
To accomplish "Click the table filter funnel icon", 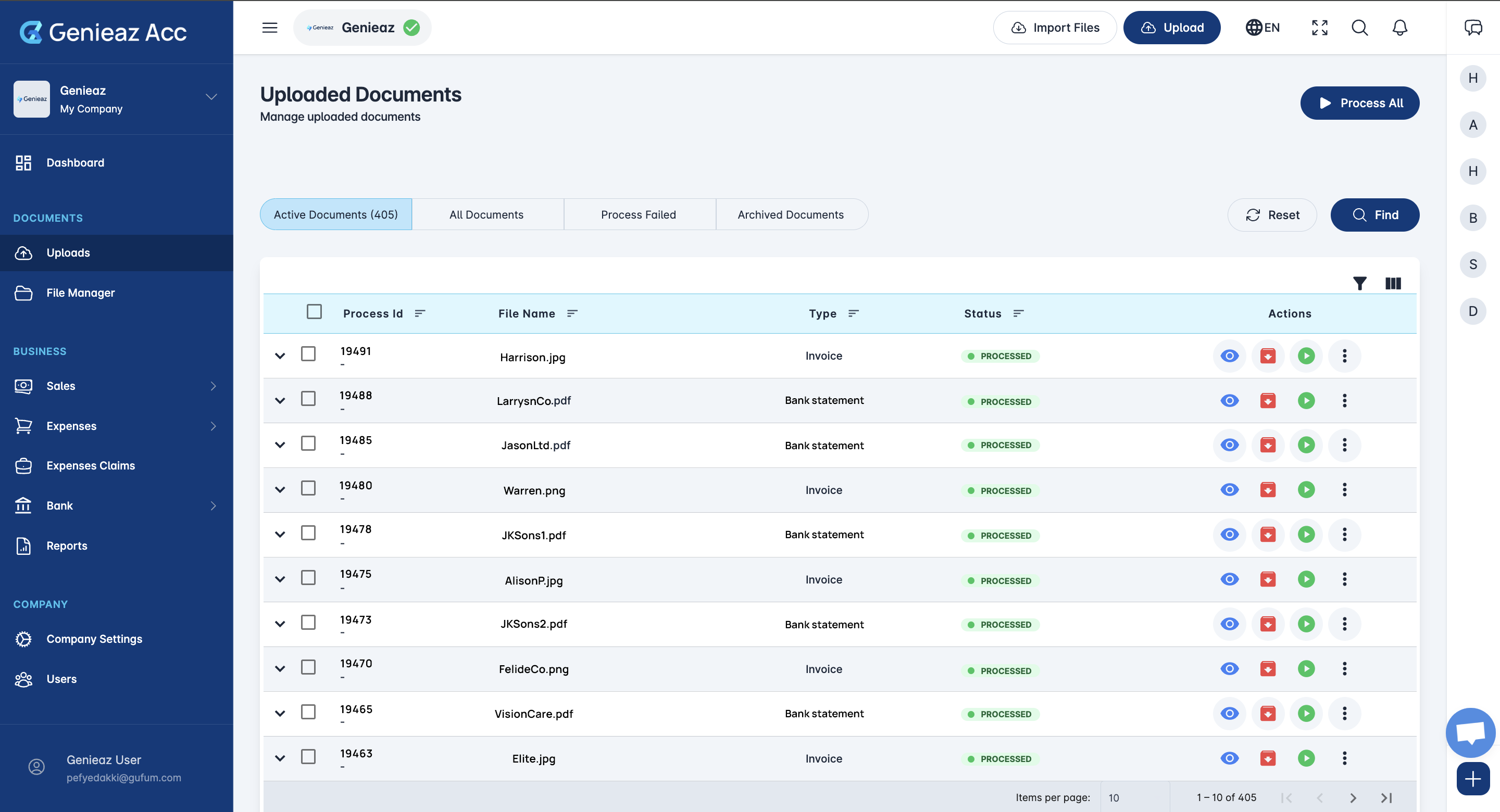I will [x=1359, y=284].
